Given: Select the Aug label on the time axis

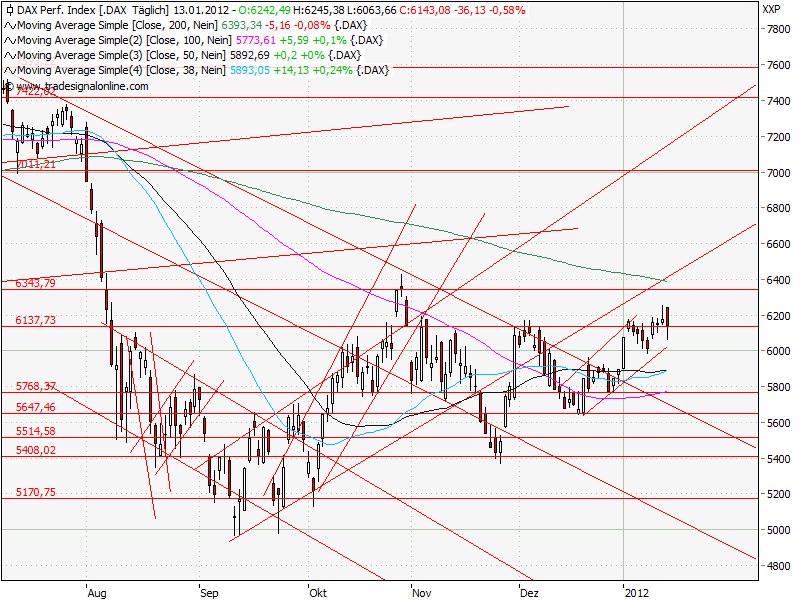Looking at the screenshot, I should point(97,593).
